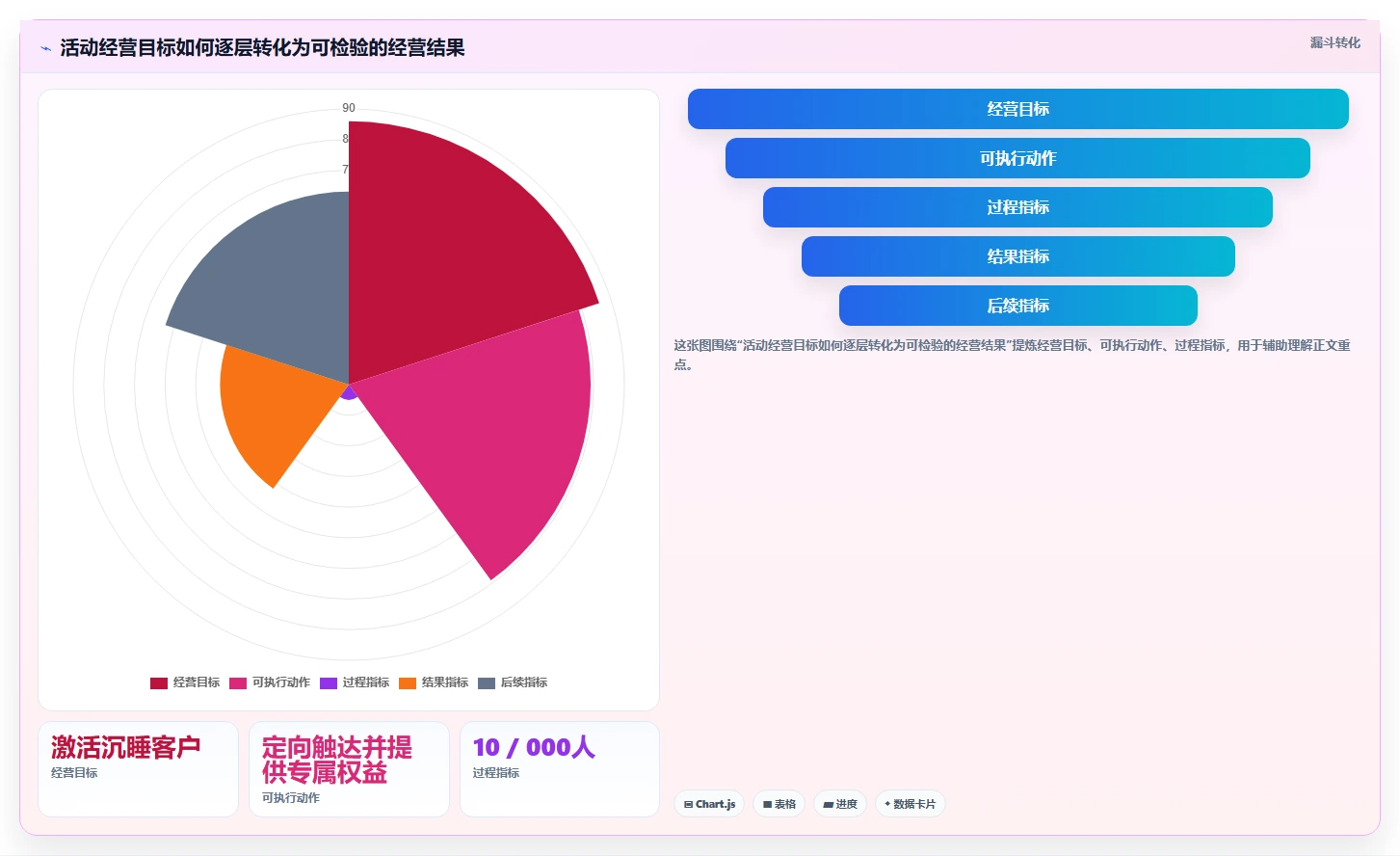Click the heading 活动经营目标如何逐层转化为可检验的经营结果
This screenshot has height=856, width=1400.
(262, 48)
